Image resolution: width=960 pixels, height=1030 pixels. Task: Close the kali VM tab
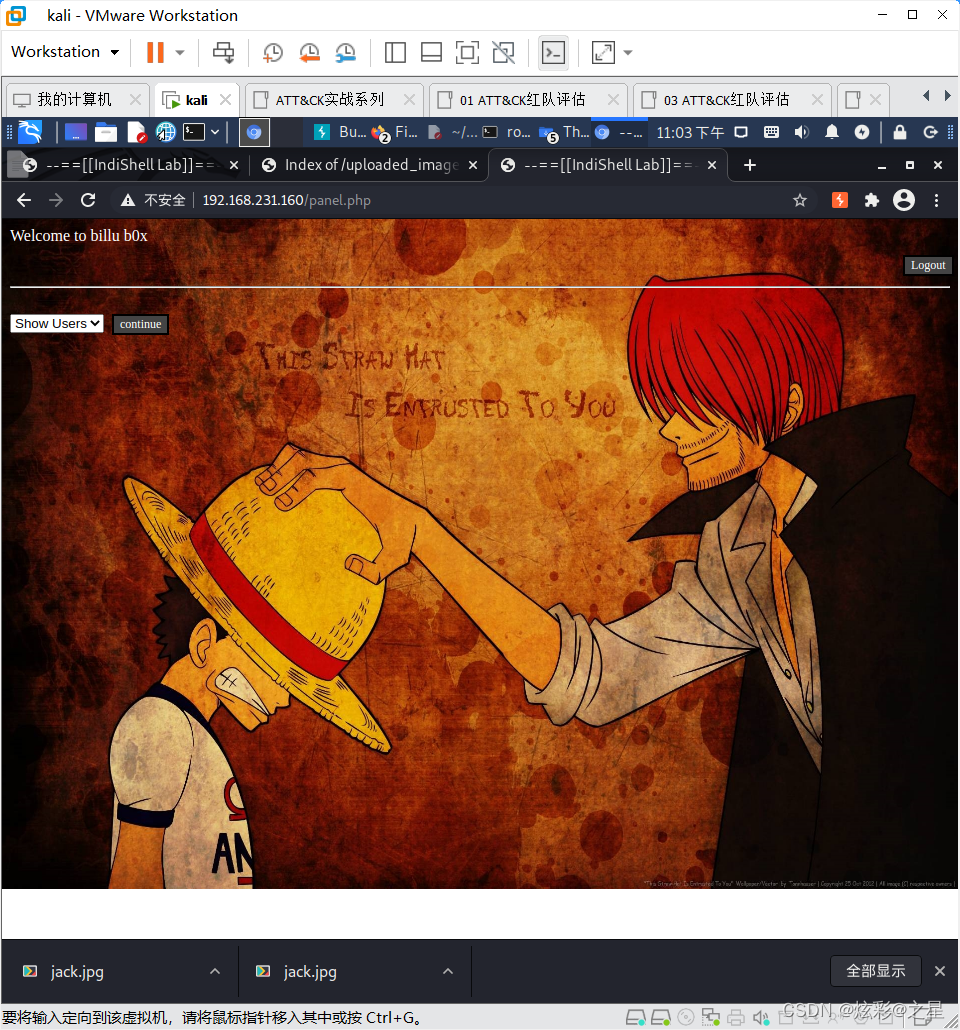tap(225, 99)
